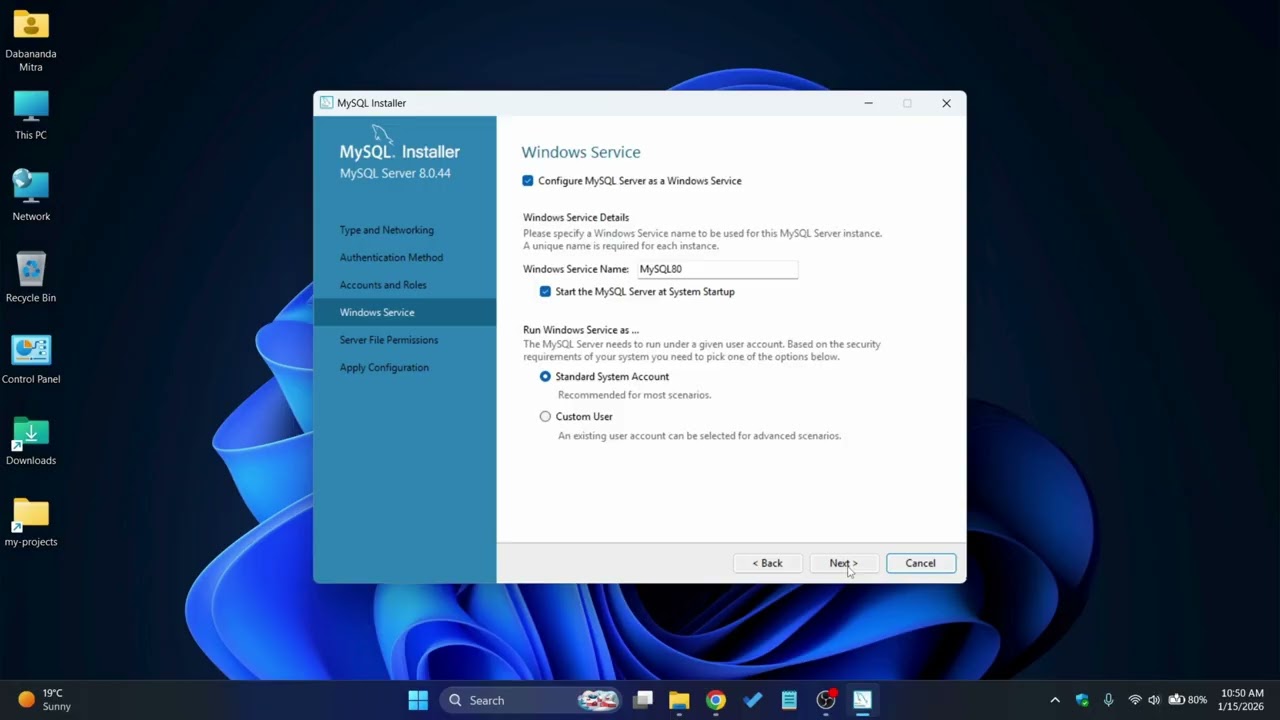This screenshot has height=720, width=1280.
Task: Show hidden system tray icons
Action: pyautogui.click(x=1054, y=700)
